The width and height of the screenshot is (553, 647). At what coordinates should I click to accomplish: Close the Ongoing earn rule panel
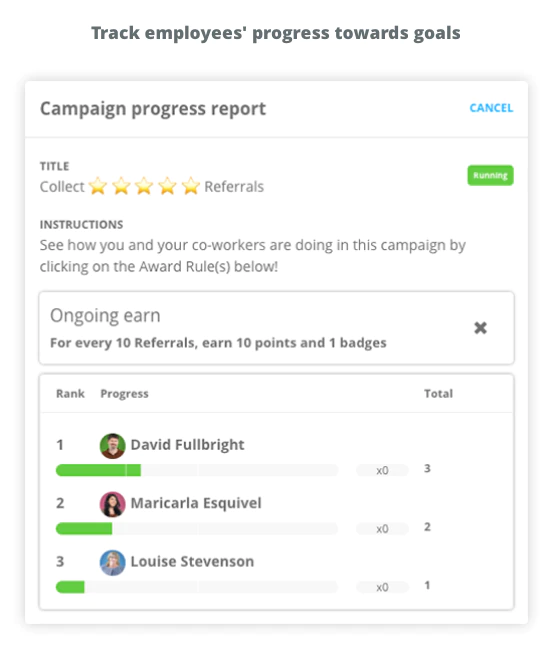click(x=480, y=328)
